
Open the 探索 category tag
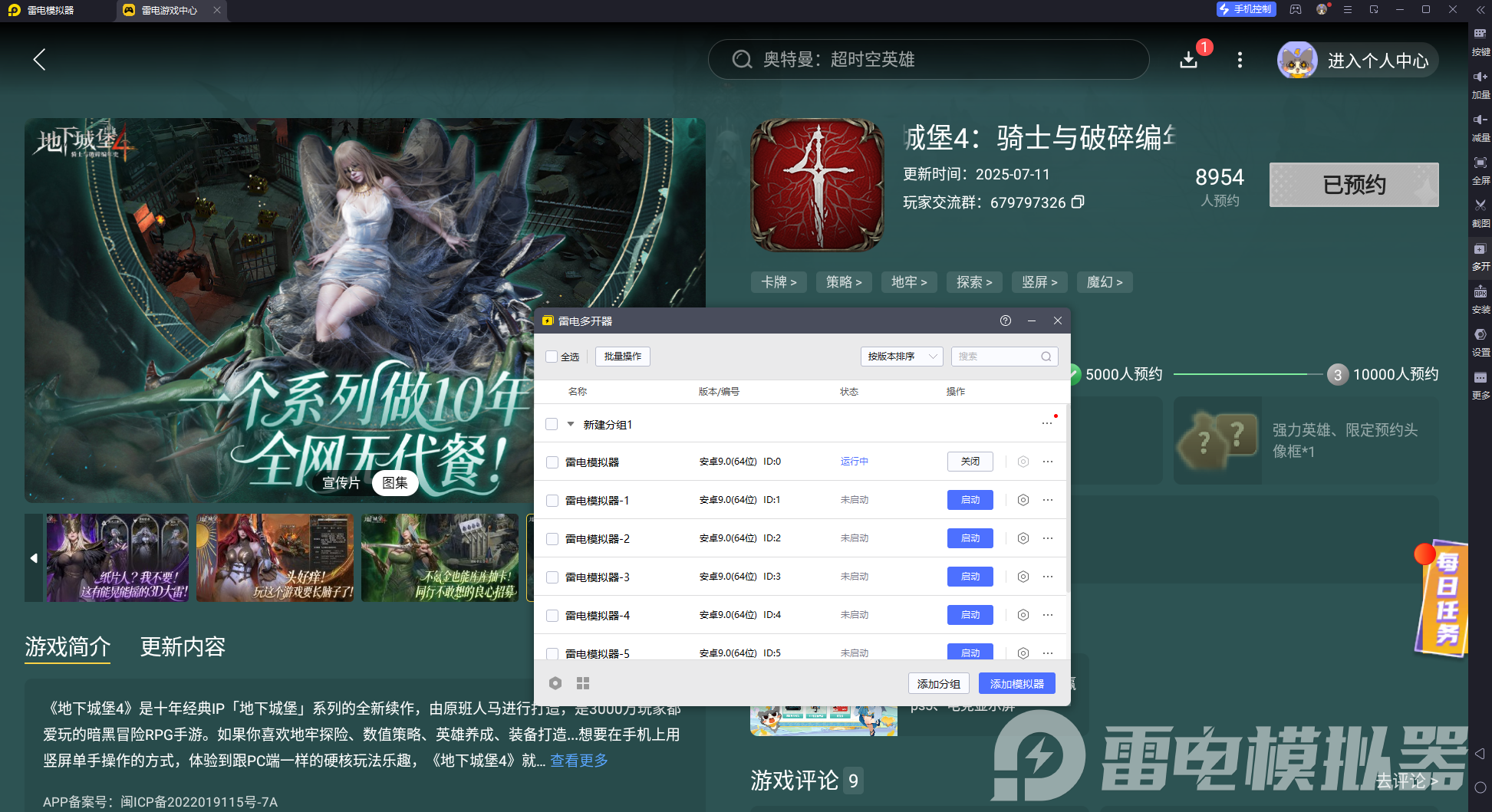pos(974,282)
